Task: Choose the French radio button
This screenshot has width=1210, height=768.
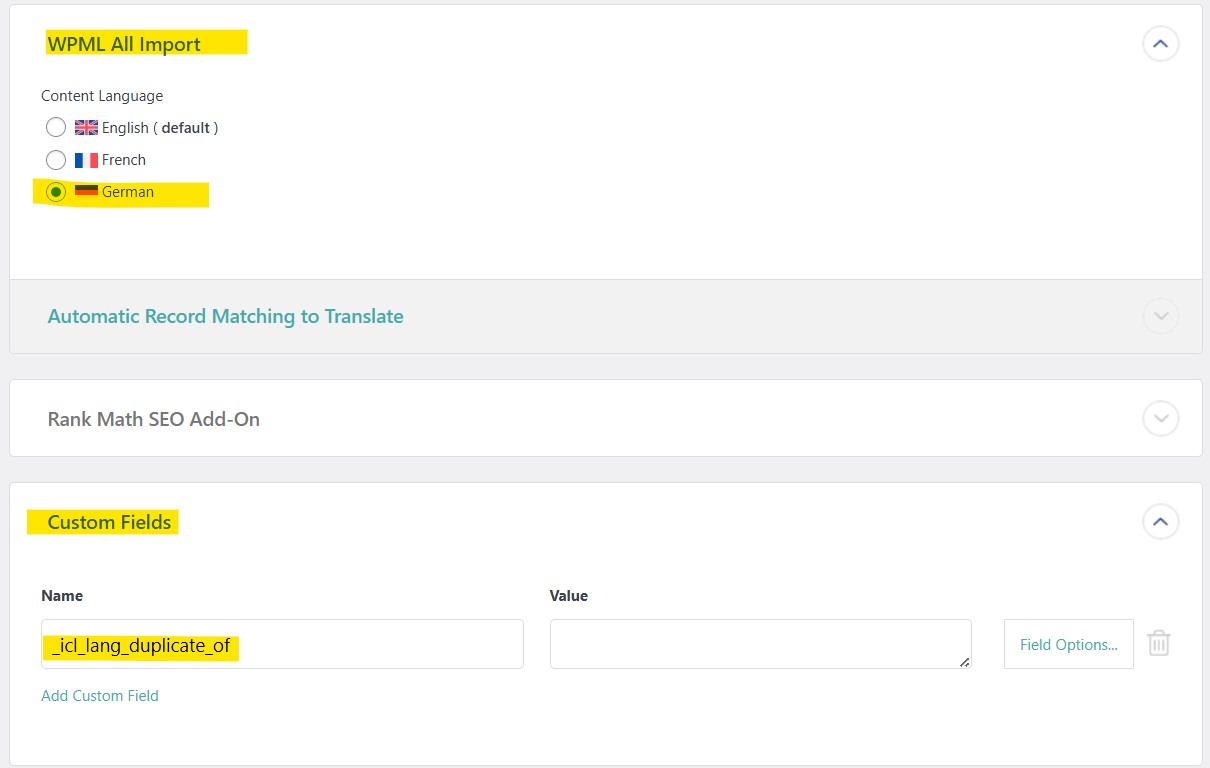Action: click(56, 160)
